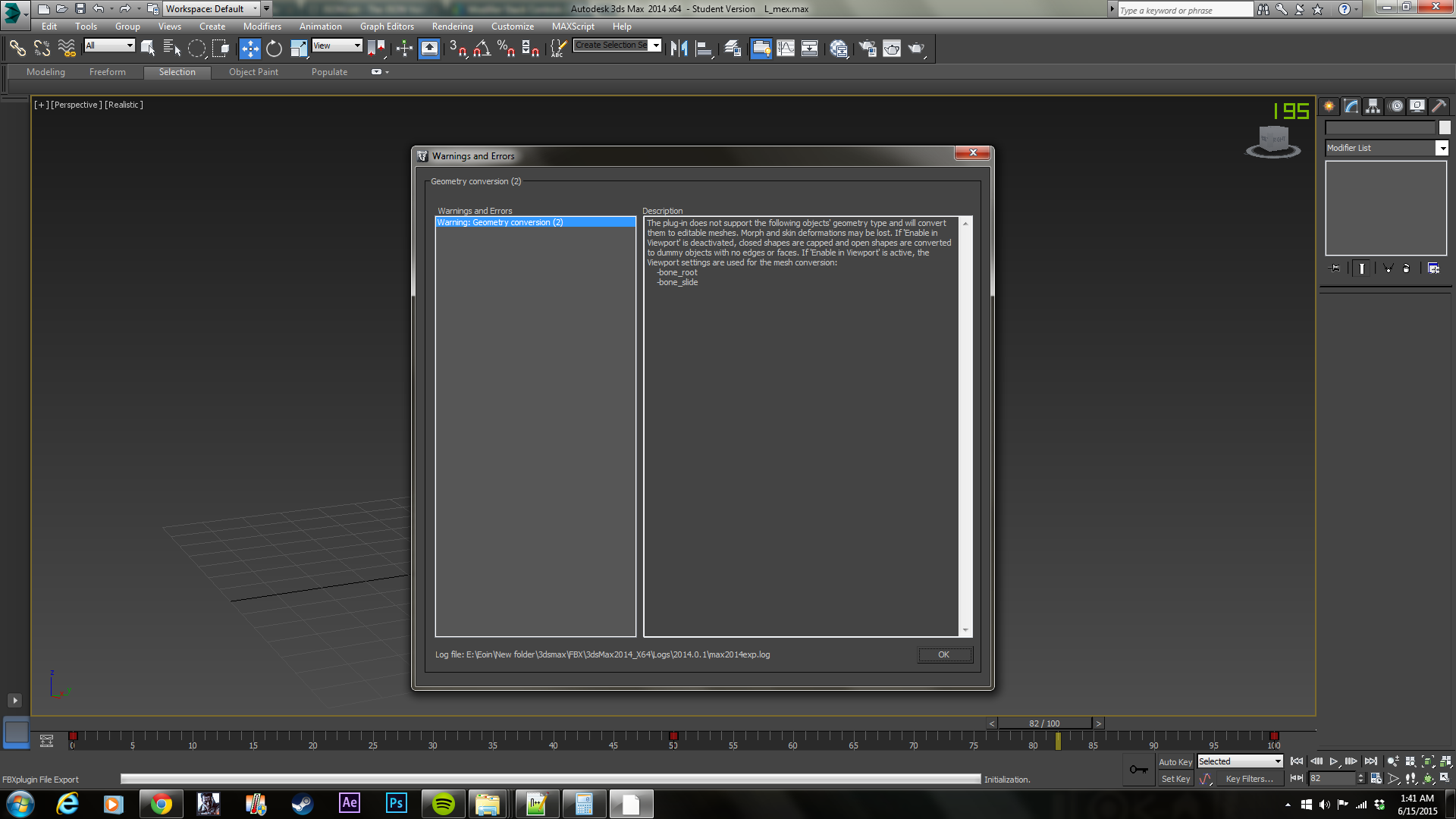Open the Utilities hammer panel tab
Image resolution: width=1456 pixels, height=819 pixels.
tap(1439, 107)
